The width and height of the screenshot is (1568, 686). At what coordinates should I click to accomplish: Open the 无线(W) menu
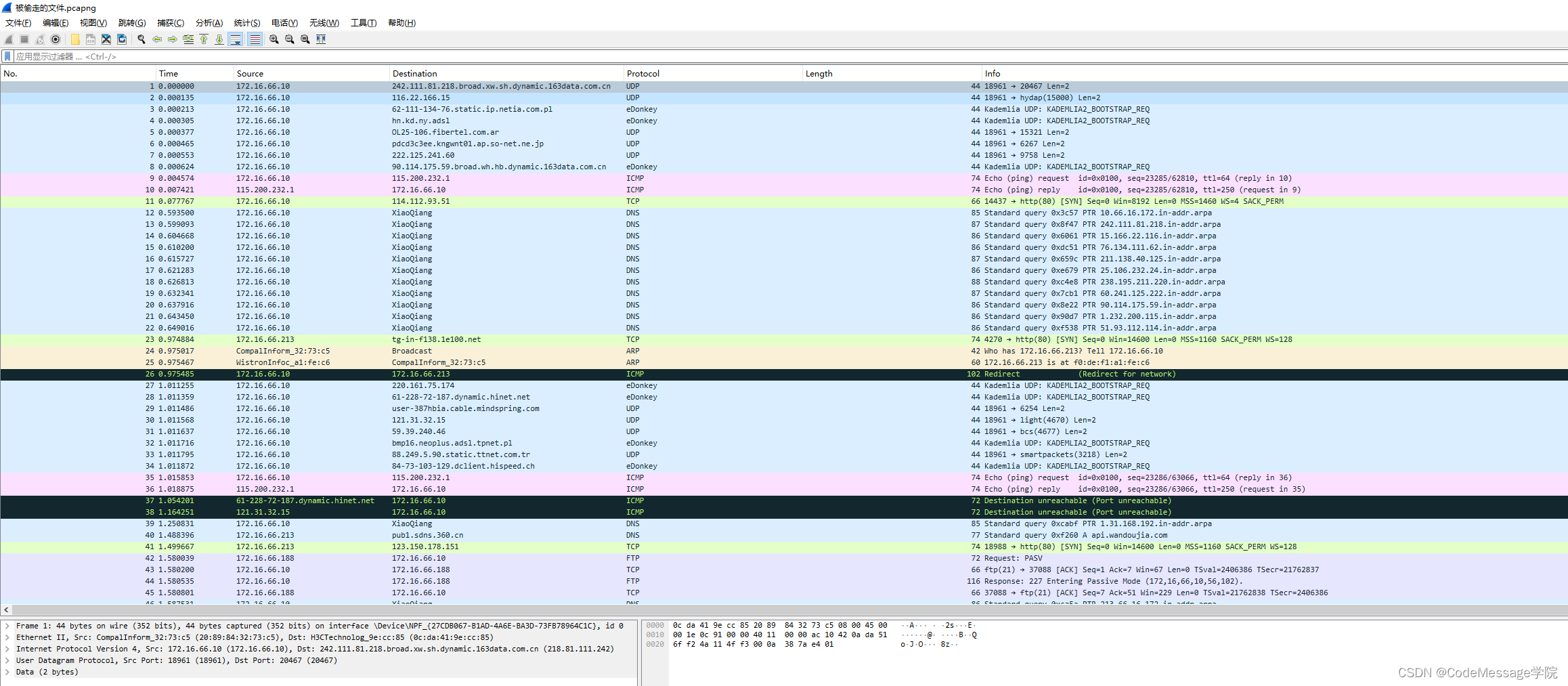click(324, 23)
